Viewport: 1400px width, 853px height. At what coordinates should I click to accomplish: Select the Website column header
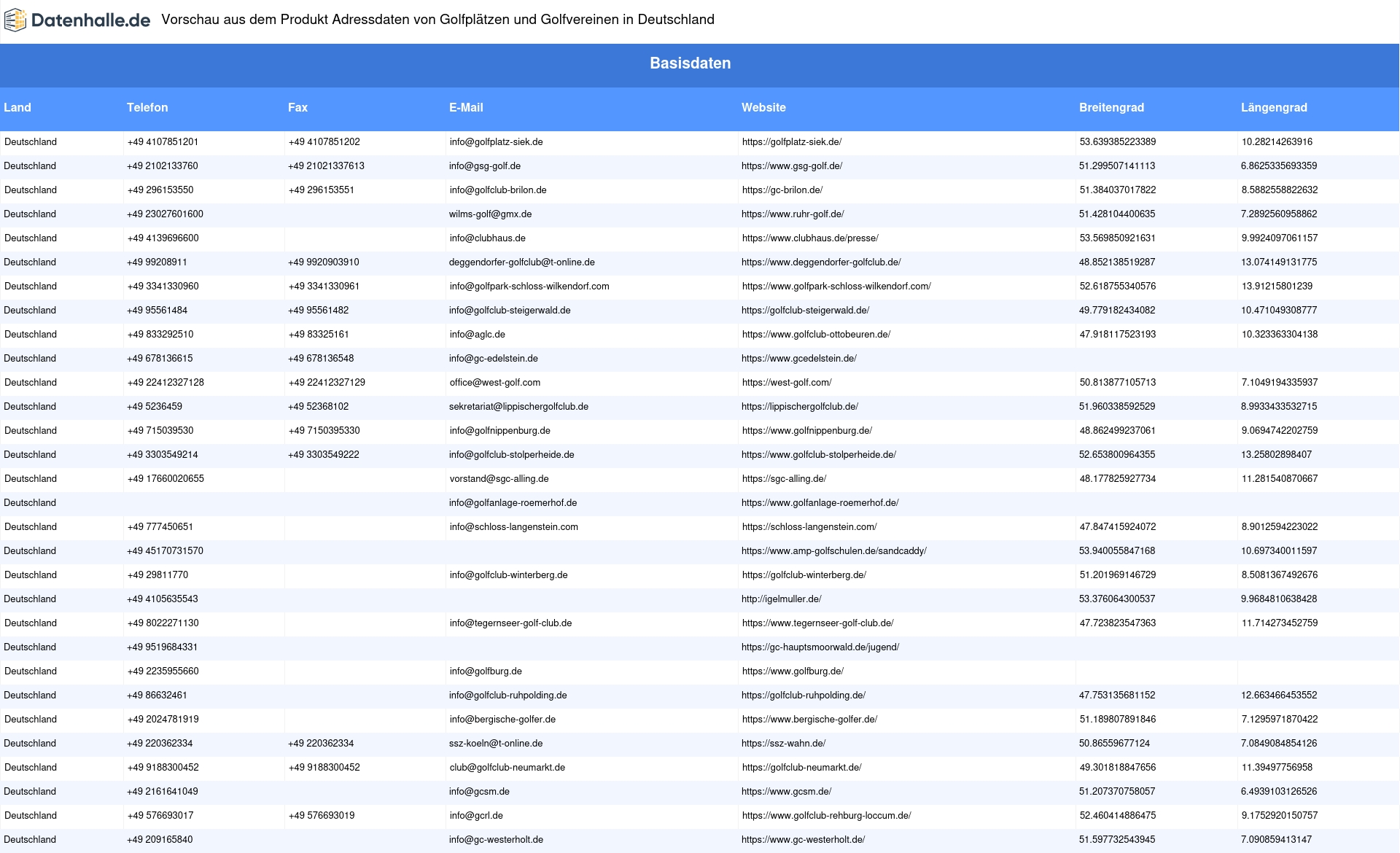click(763, 107)
